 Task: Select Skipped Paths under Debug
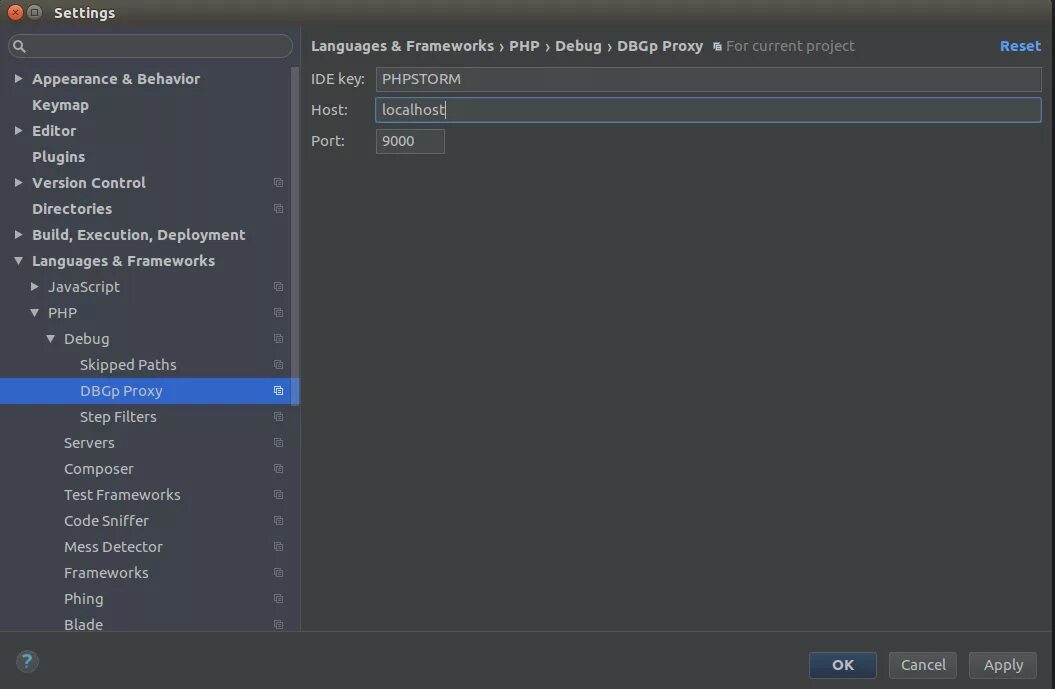tap(128, 365)
